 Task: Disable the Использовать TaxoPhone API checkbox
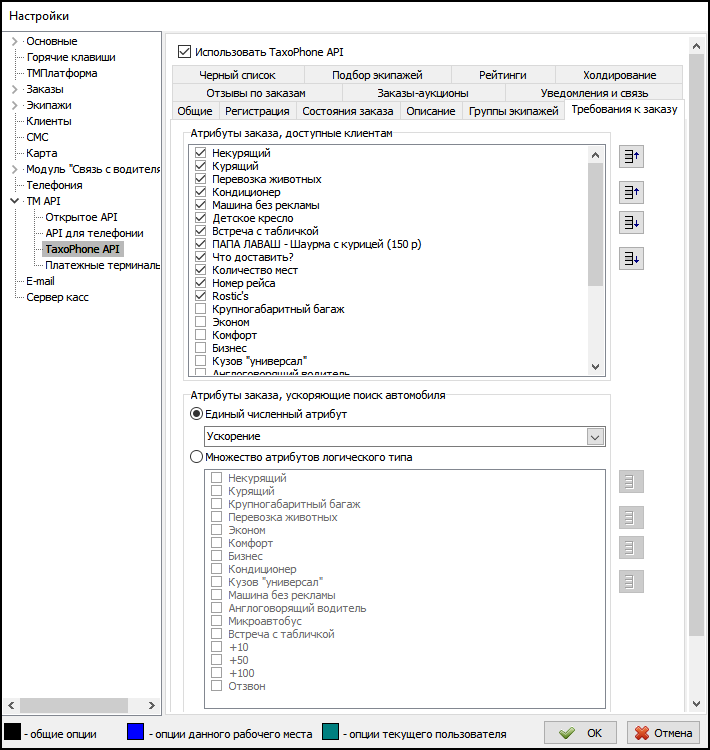184,51
